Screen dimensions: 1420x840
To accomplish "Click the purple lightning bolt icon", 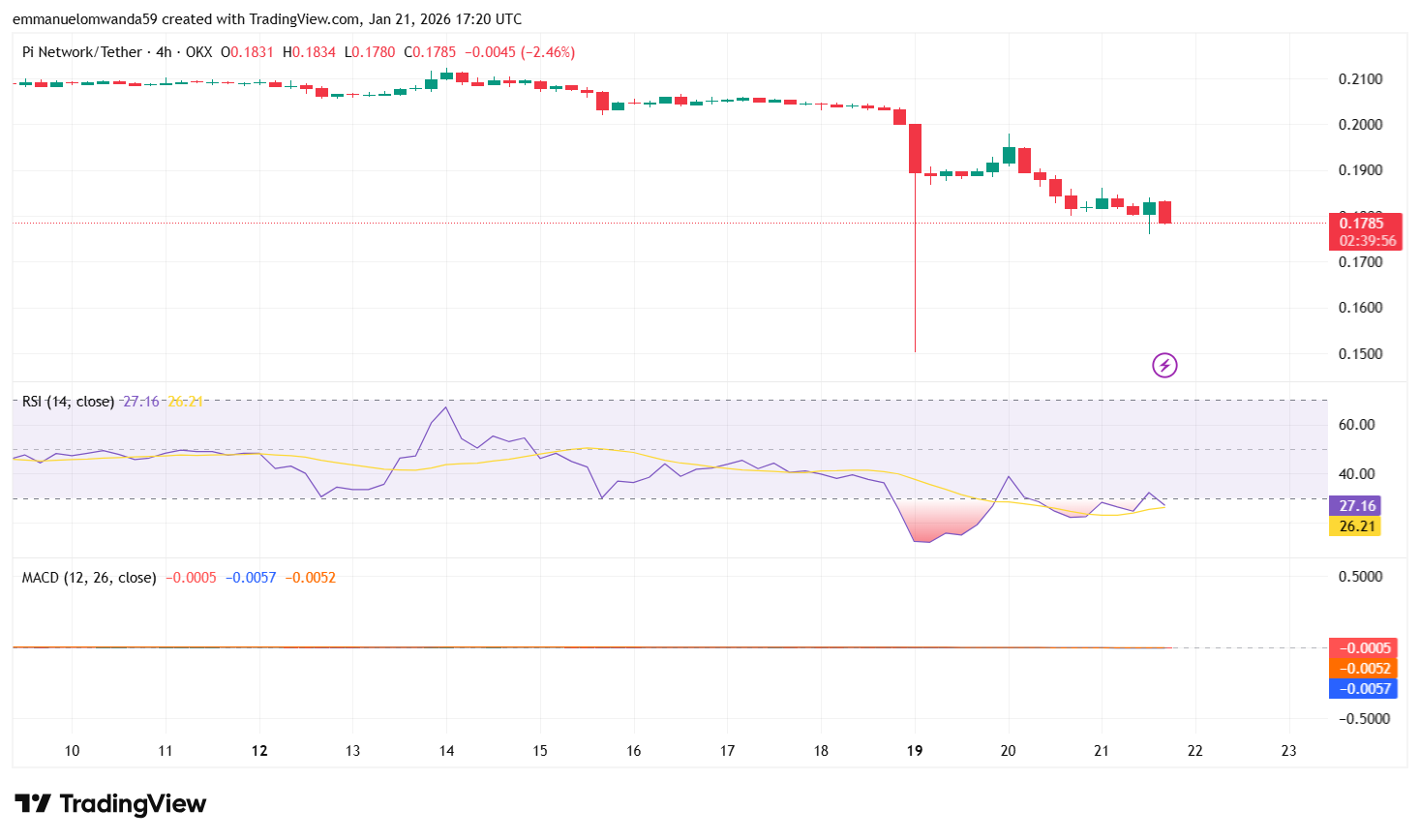I will click(x=1164, y=365).
